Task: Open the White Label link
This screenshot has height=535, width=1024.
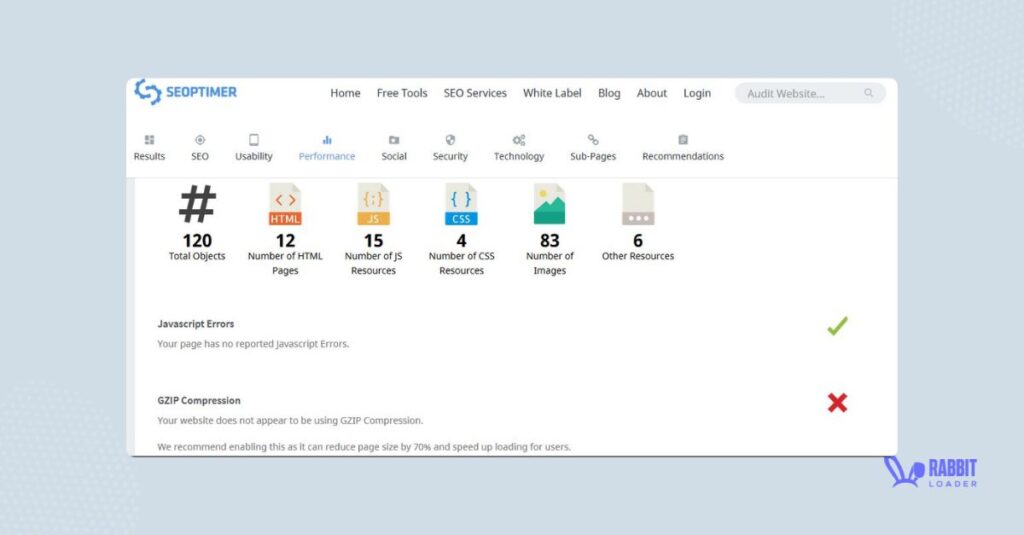Action: pos(552,93)
